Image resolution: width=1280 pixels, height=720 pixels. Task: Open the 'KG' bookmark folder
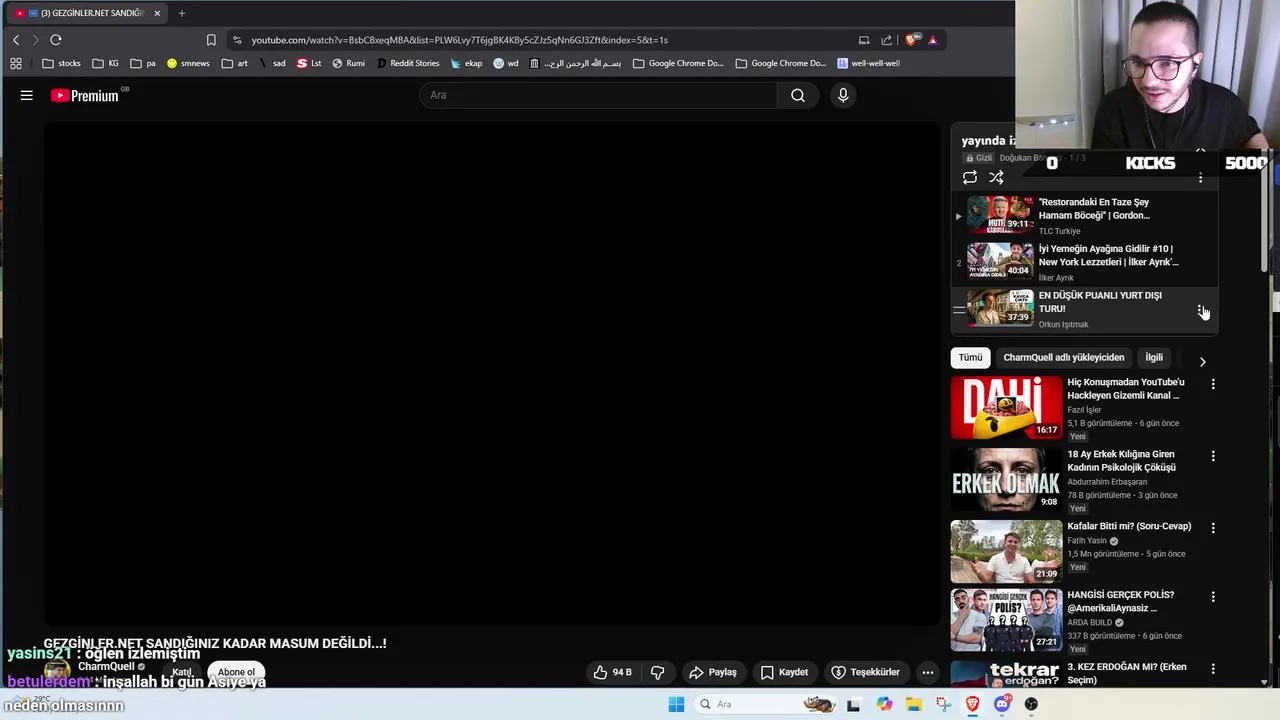pos(106,63)
